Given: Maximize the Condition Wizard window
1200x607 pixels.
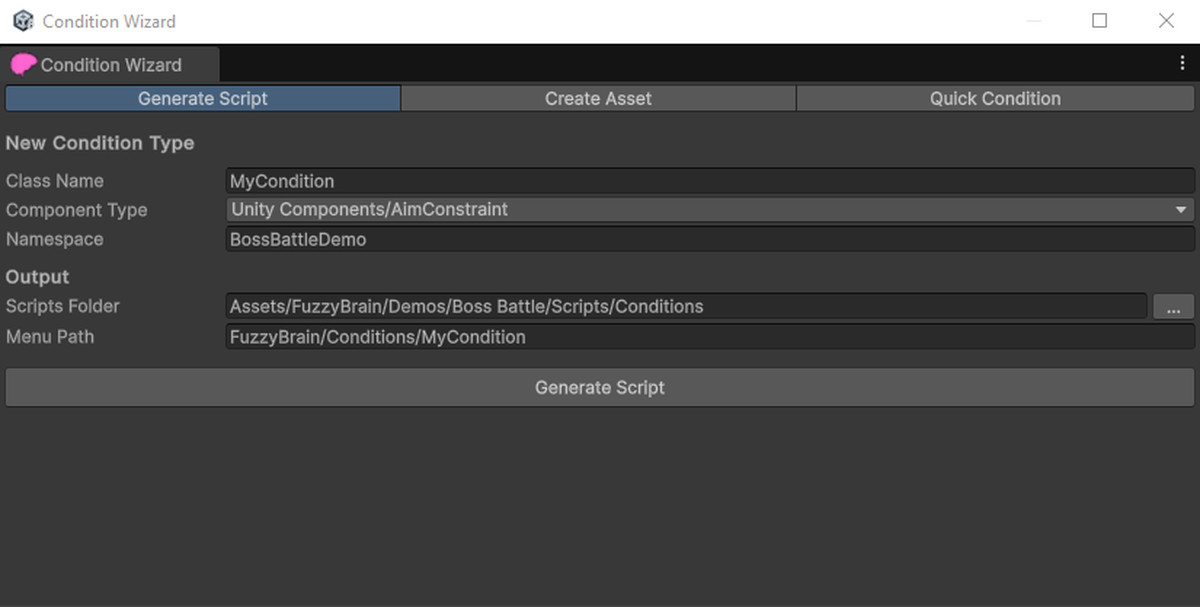Looking at the screenshot, I should (x=1100, y=21).
